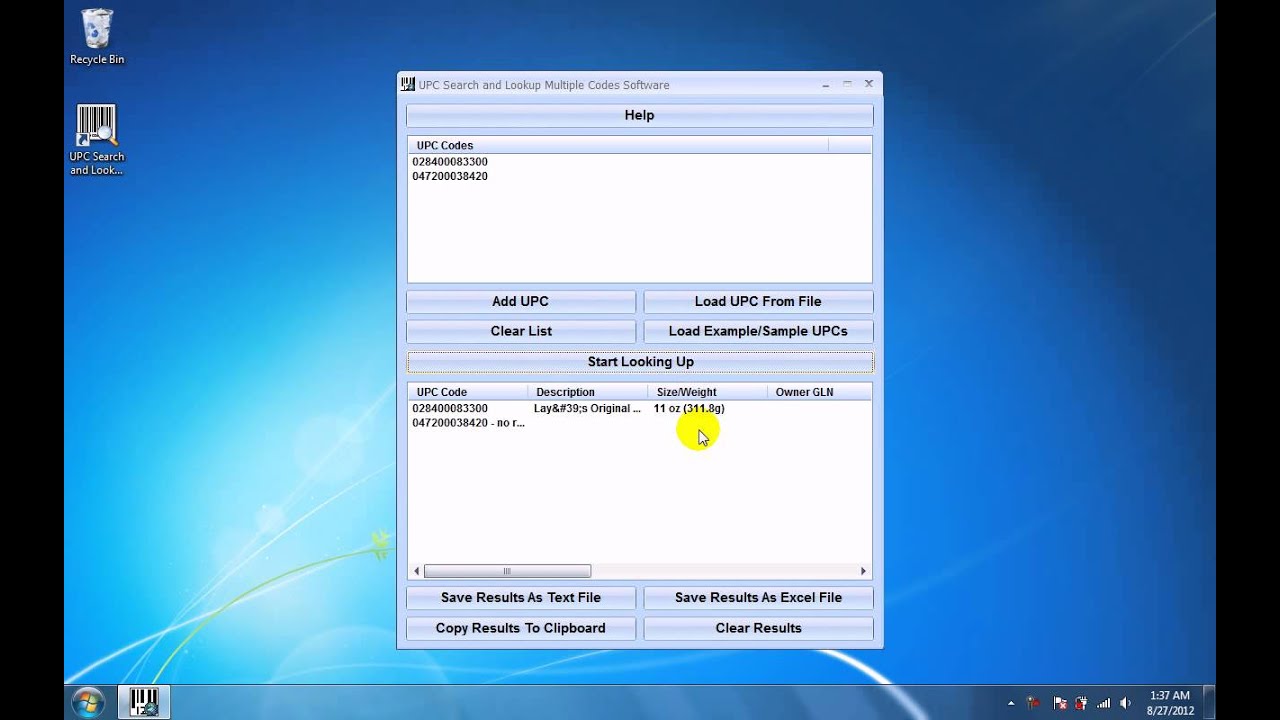Click the app icon in title bar
The width and height of the screenshot is (1280, 720).
[408, 84]
